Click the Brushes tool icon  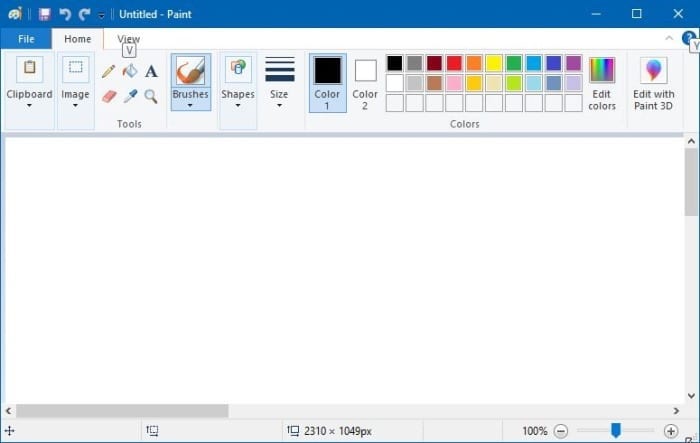(191, 71)
